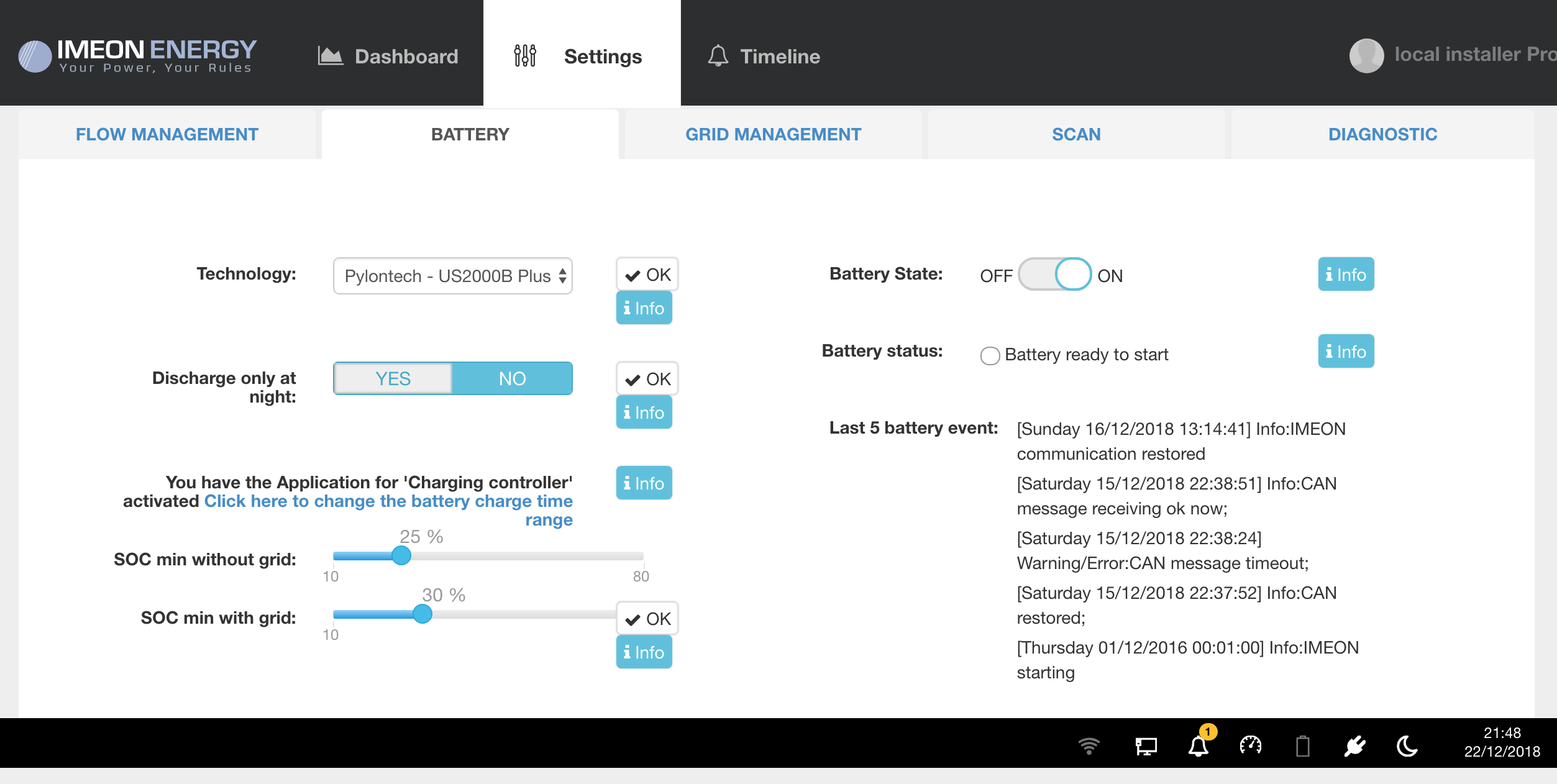1557x784 pixels.
Task: Click the power plug icon
Action: (1354, 745)
